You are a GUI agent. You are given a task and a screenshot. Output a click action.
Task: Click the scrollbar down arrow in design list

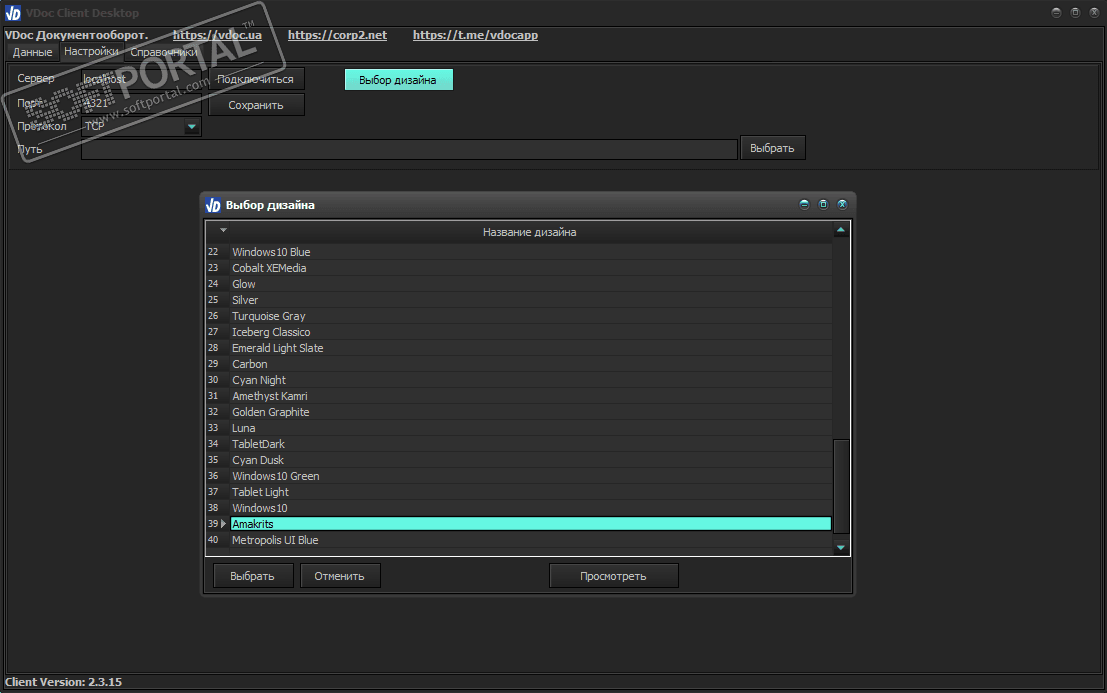click(x=841, y=548)
